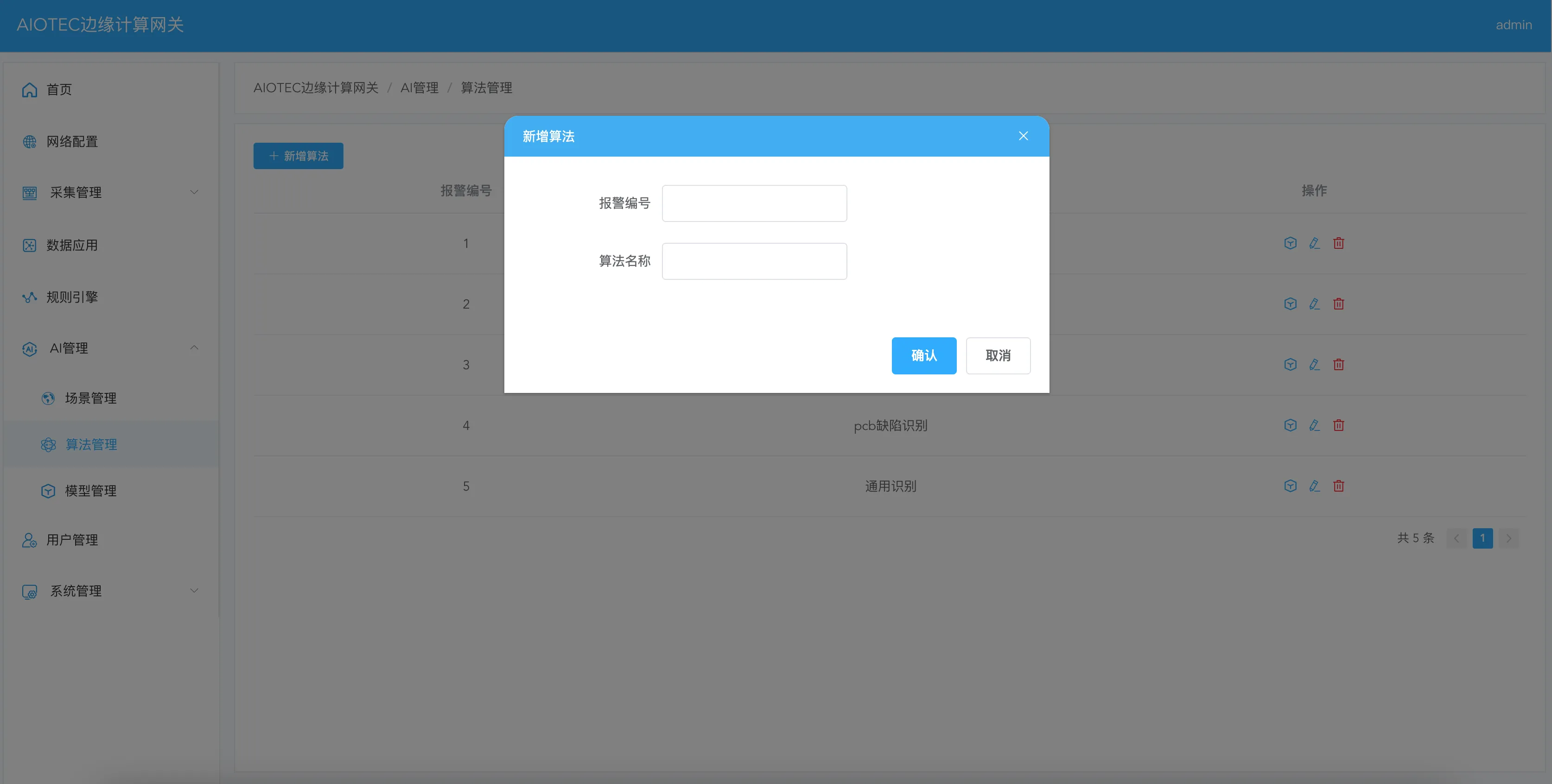The image size is (1552, 784).
Task: Open the 场景管理 menu item
Action: point(90,398)
